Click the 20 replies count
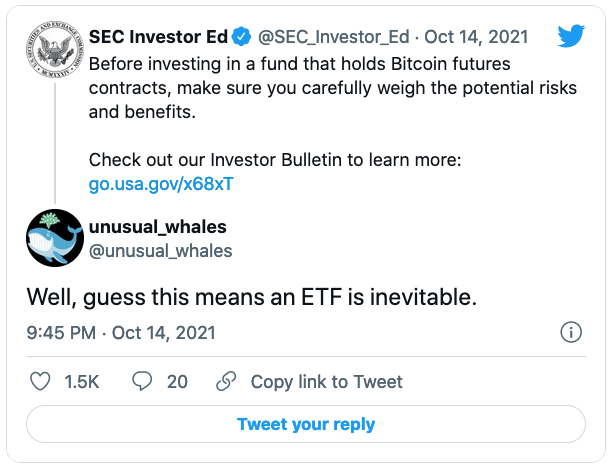 click(177, 381)
